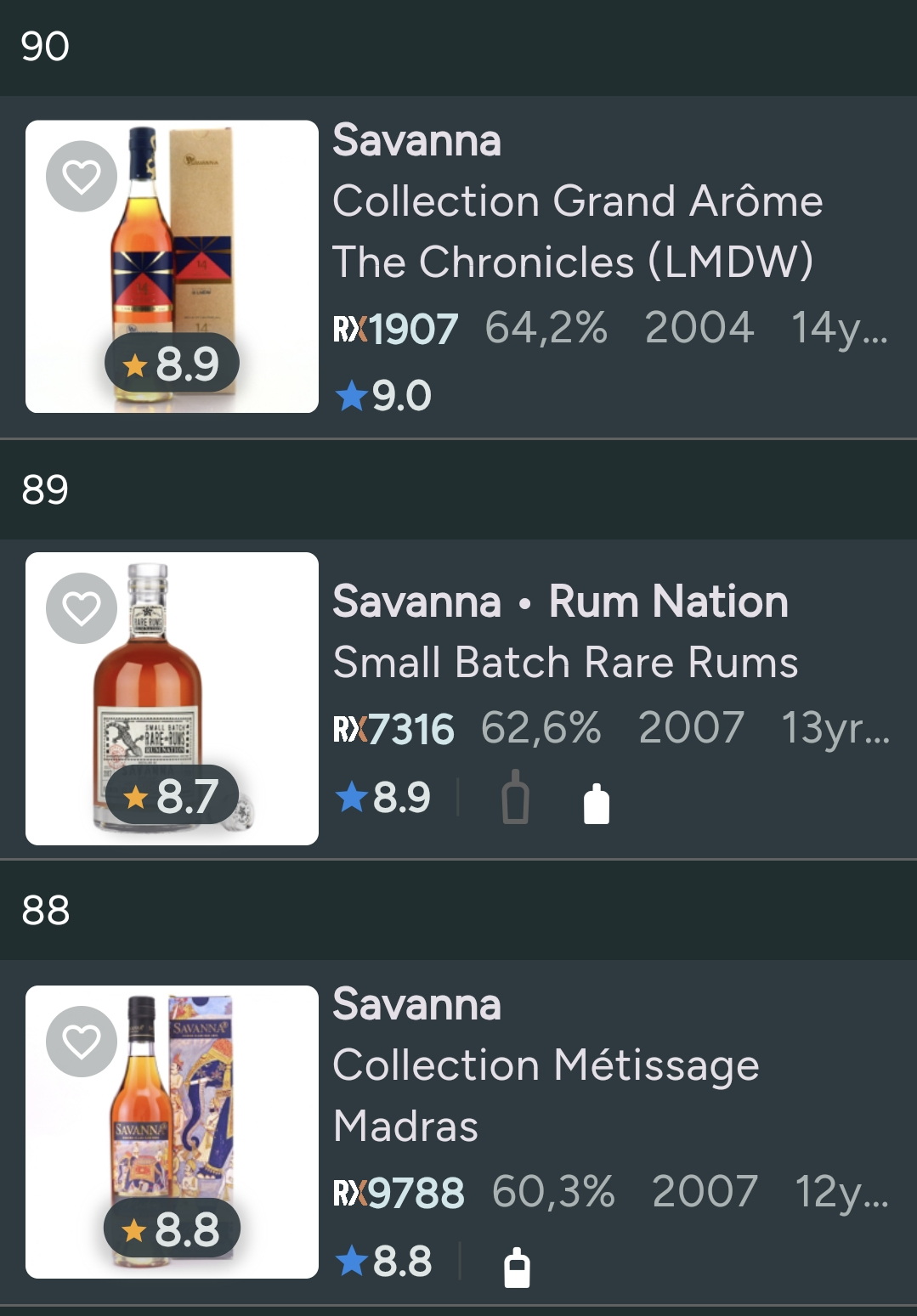Click the filled bottle icon on Rum Nation
The image size is (917, 1316).
coord(597,804)
